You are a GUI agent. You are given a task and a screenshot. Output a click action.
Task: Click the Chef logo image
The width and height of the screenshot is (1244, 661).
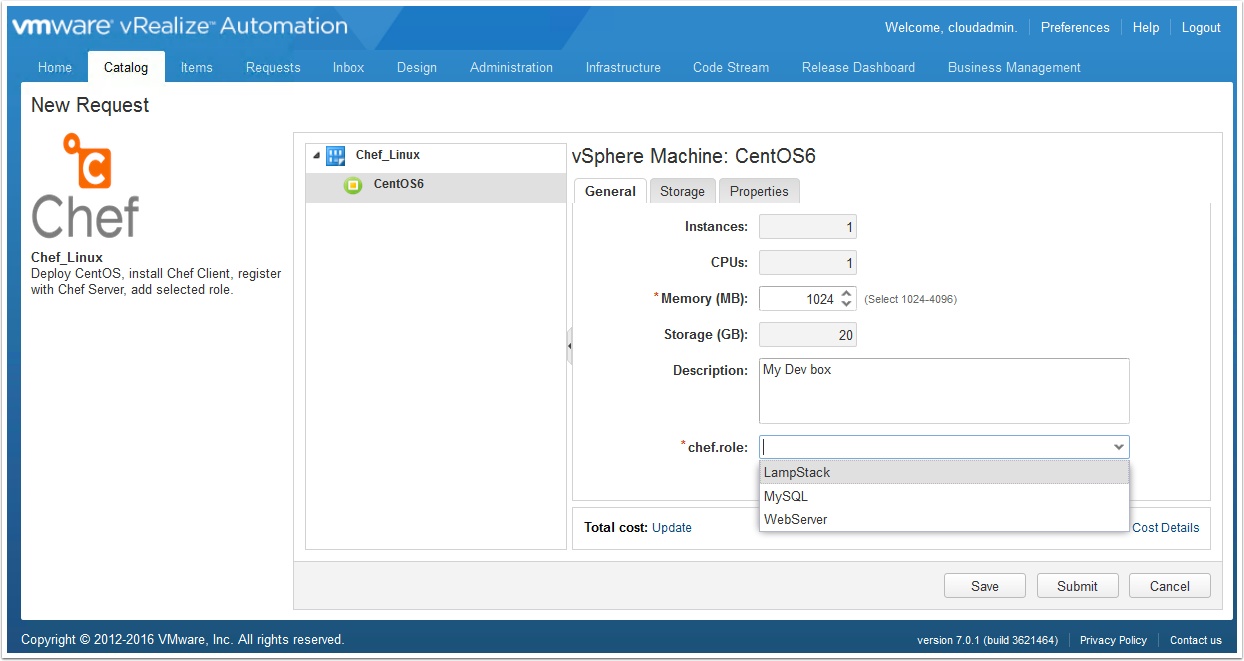(86, 185)
